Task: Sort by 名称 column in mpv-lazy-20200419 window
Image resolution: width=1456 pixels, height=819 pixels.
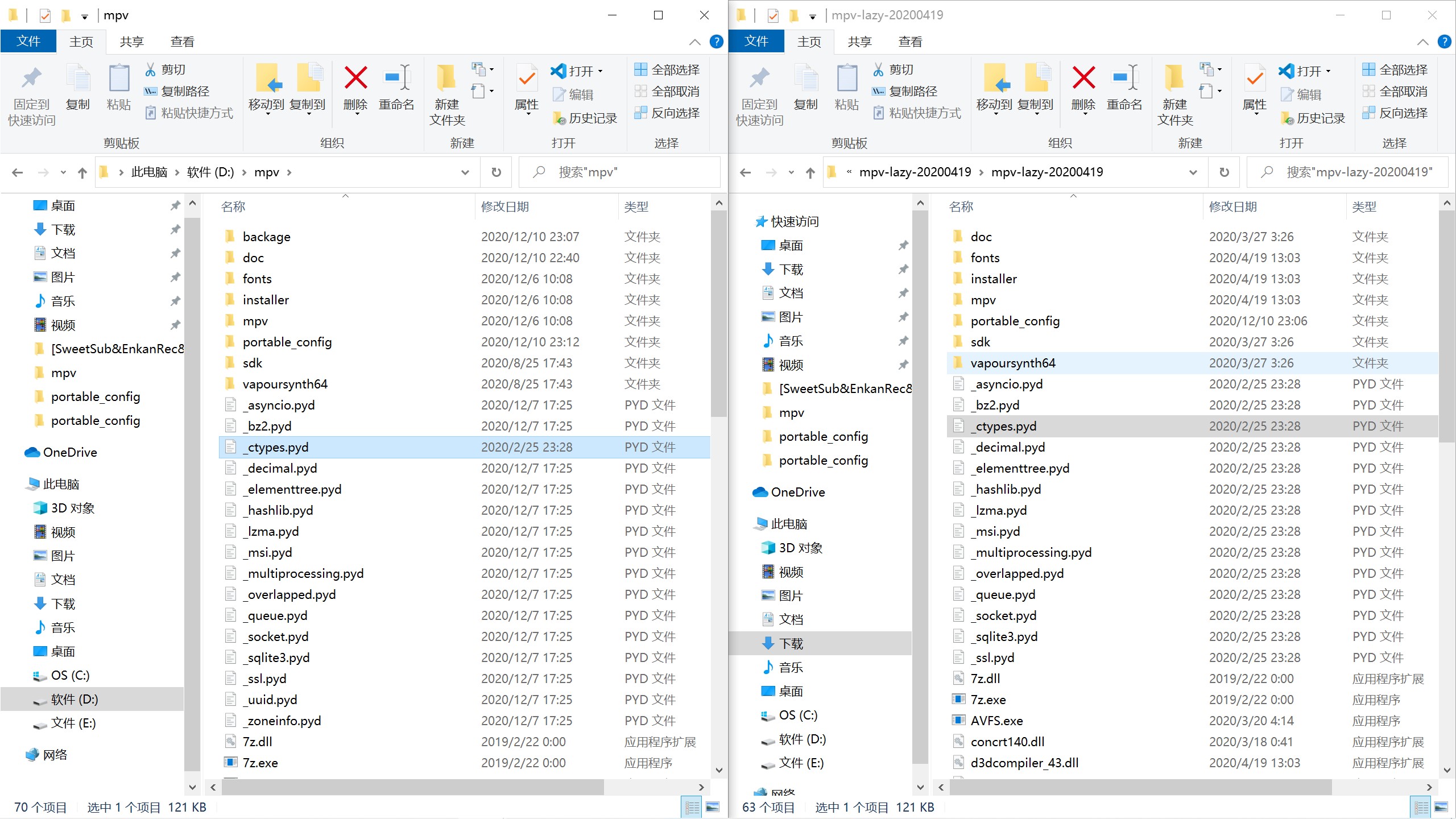Action: (x=1074, y=207)
